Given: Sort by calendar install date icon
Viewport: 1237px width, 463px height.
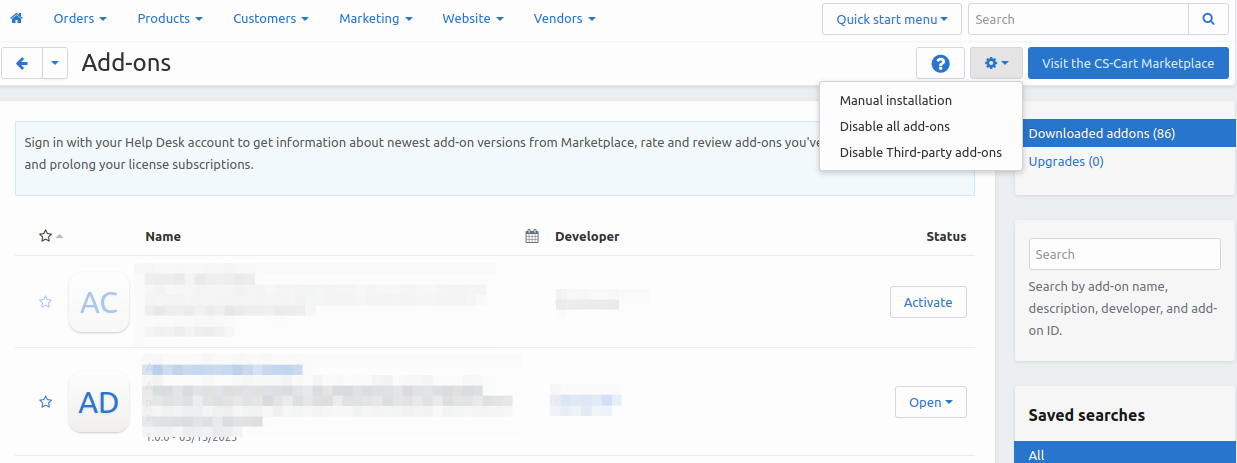Looking at the screenshot, I should tap(532, 236).
